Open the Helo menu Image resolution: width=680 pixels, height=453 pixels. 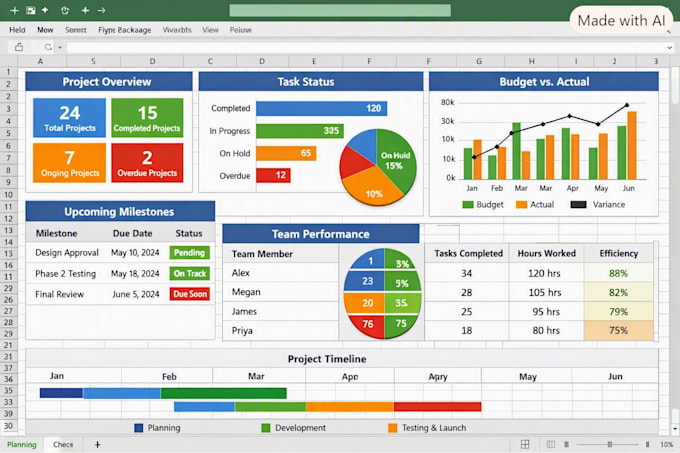(x=17, y=30)
